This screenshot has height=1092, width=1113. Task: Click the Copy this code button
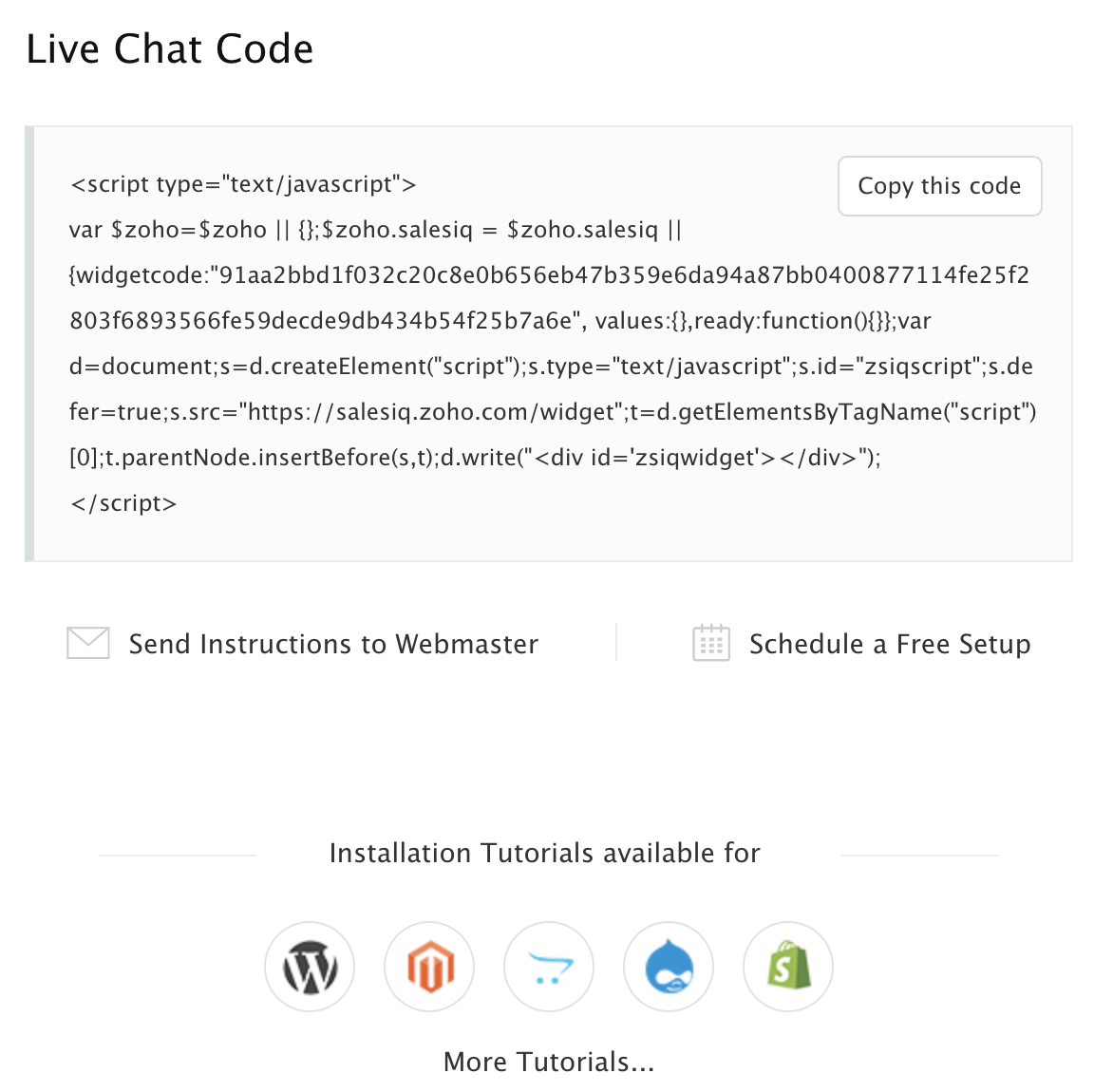click(939, 186)
